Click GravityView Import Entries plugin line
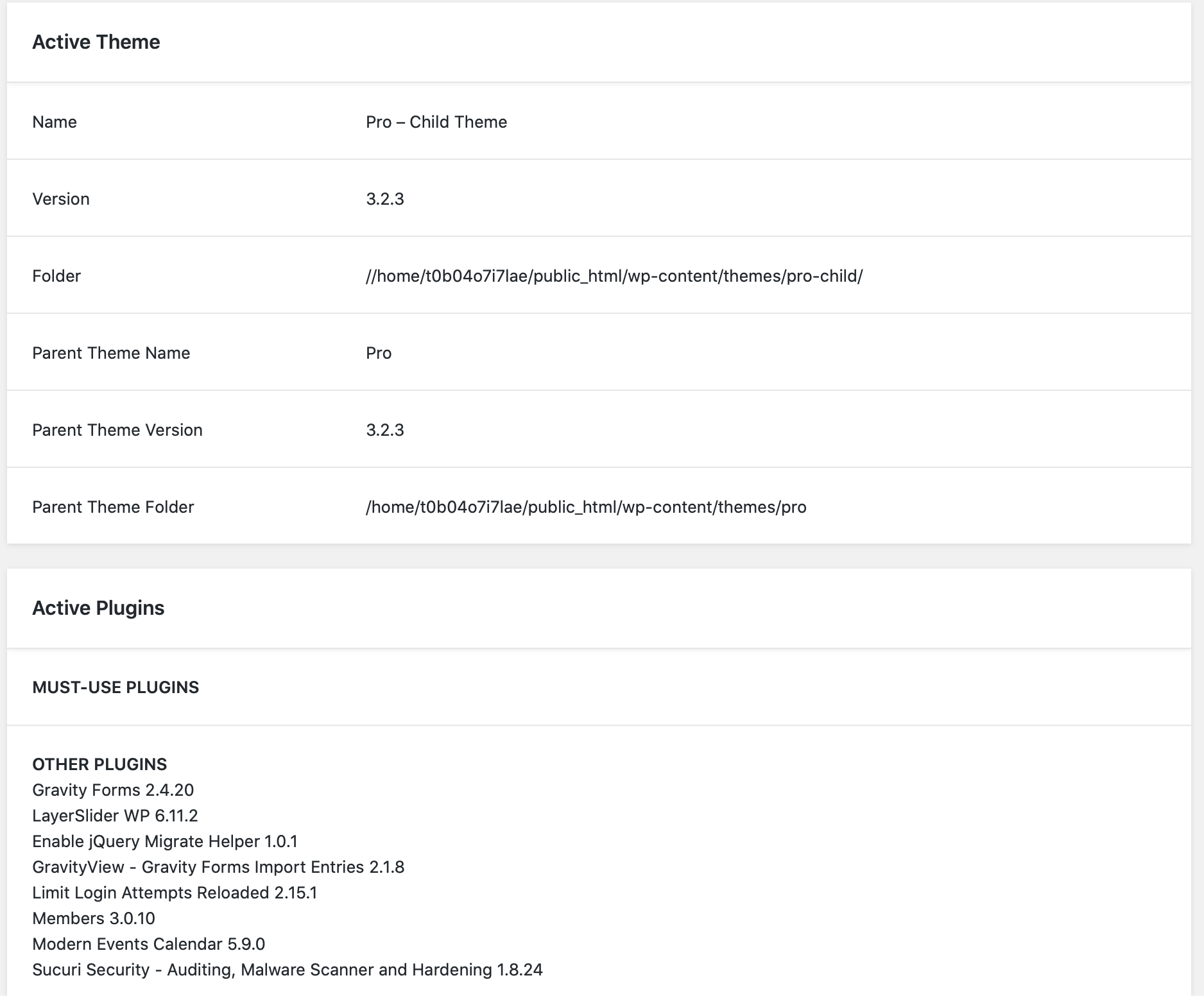The image size is (1204, 996). (218, 867)
